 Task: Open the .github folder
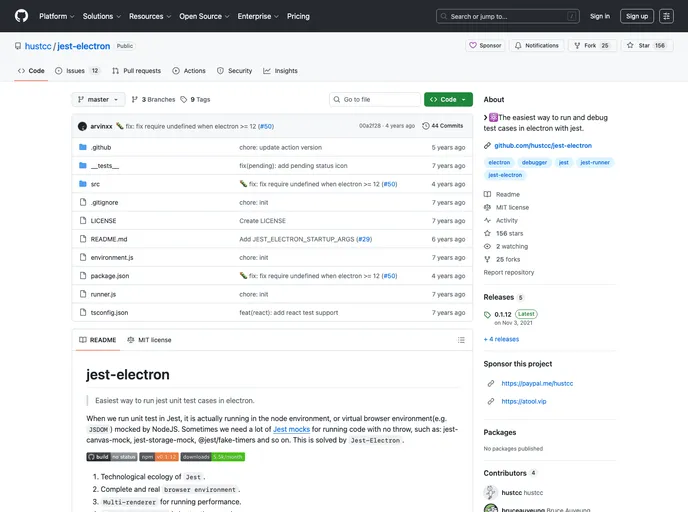[101, 147]
